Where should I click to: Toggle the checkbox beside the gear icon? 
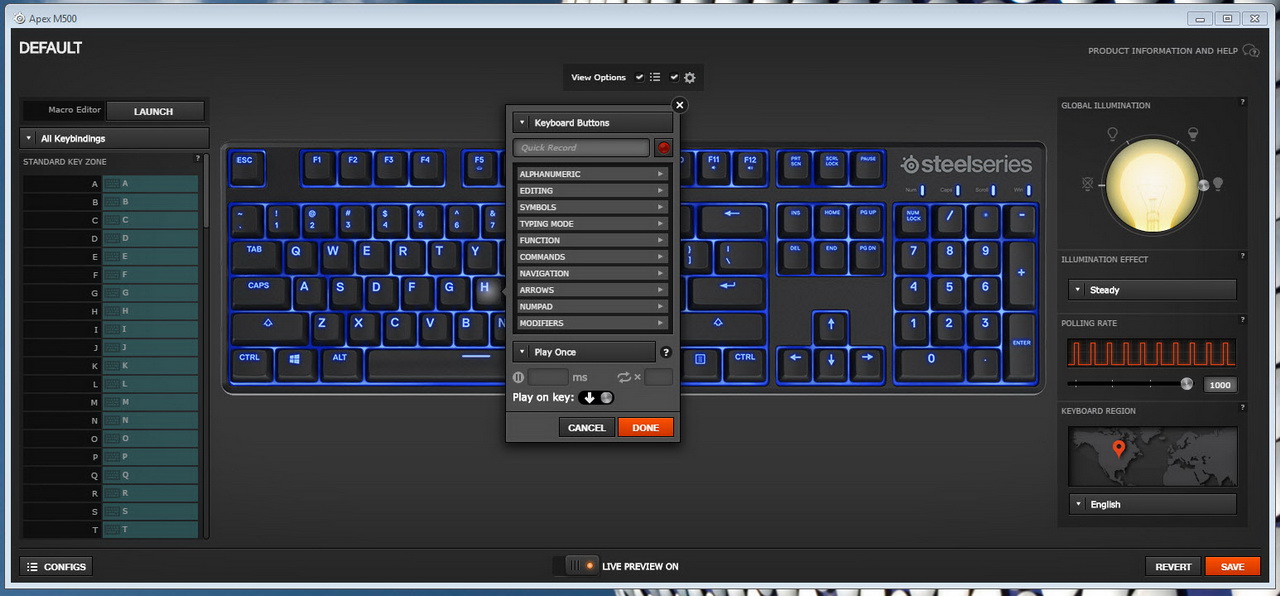coord(674,77)
